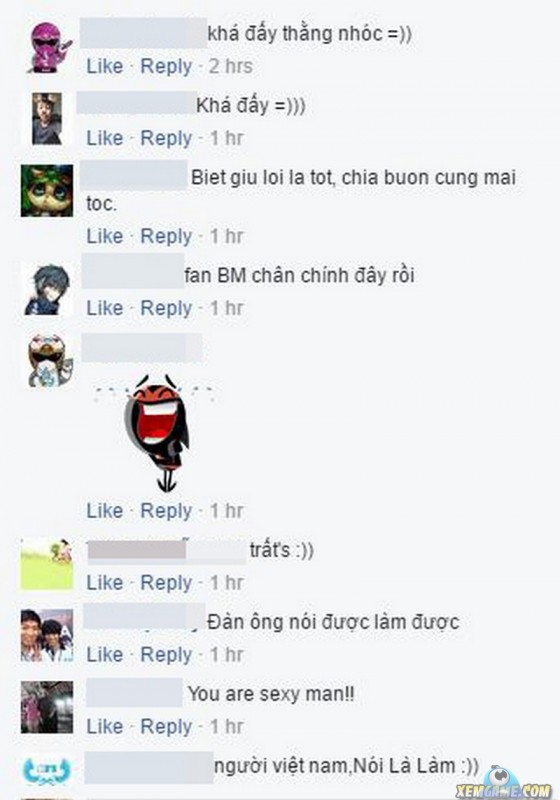560x800 pixels.
Task: Open avatar beside "You are sexy man!!"
Action: pos(47,707)
